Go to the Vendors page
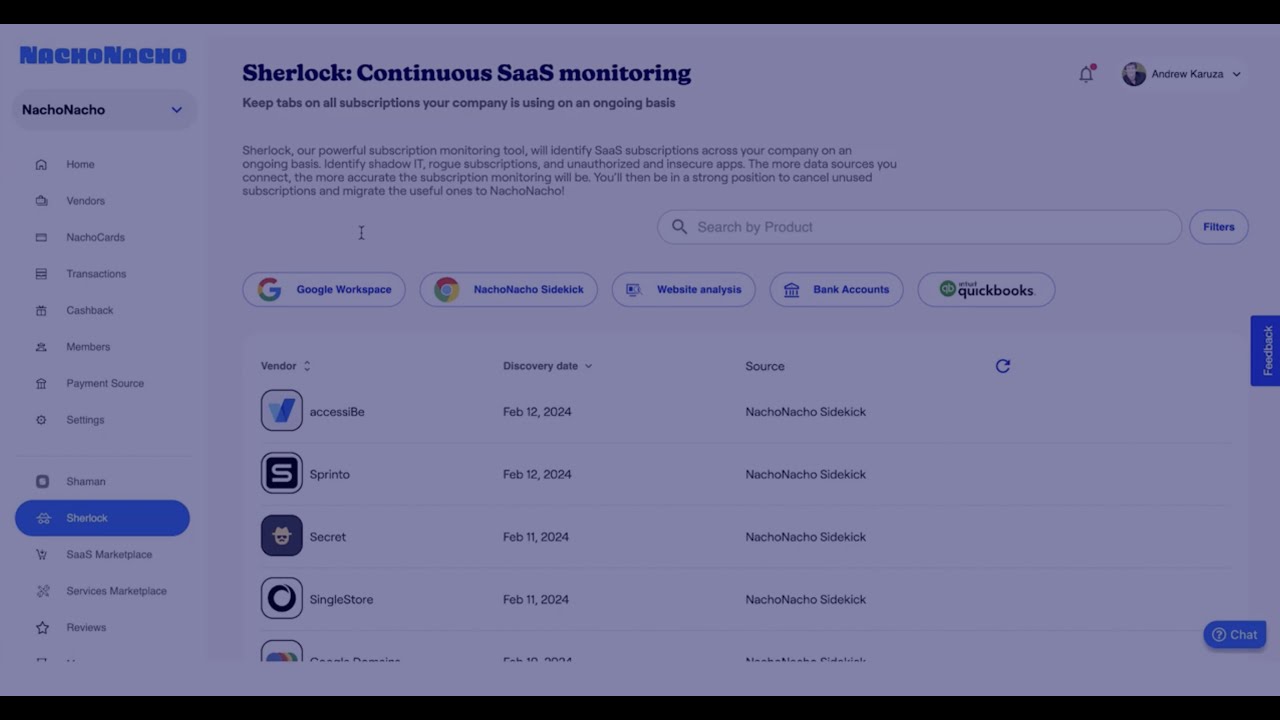1280x720 pixels. click(x=85, y=201)
